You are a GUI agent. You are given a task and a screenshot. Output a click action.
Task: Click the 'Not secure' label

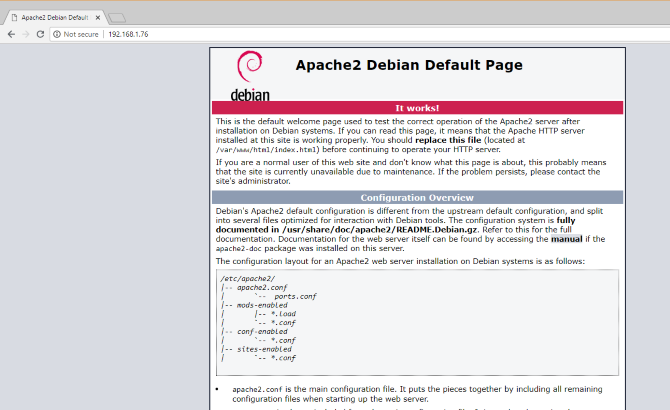(x=81, y=34)
